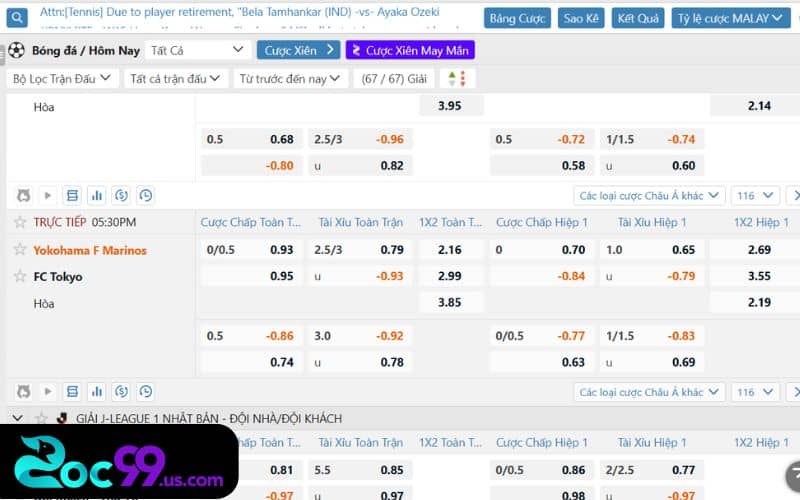
Task: Collapse the J-League 1 Nhật Bản section
Action: [x=17, y=418]
